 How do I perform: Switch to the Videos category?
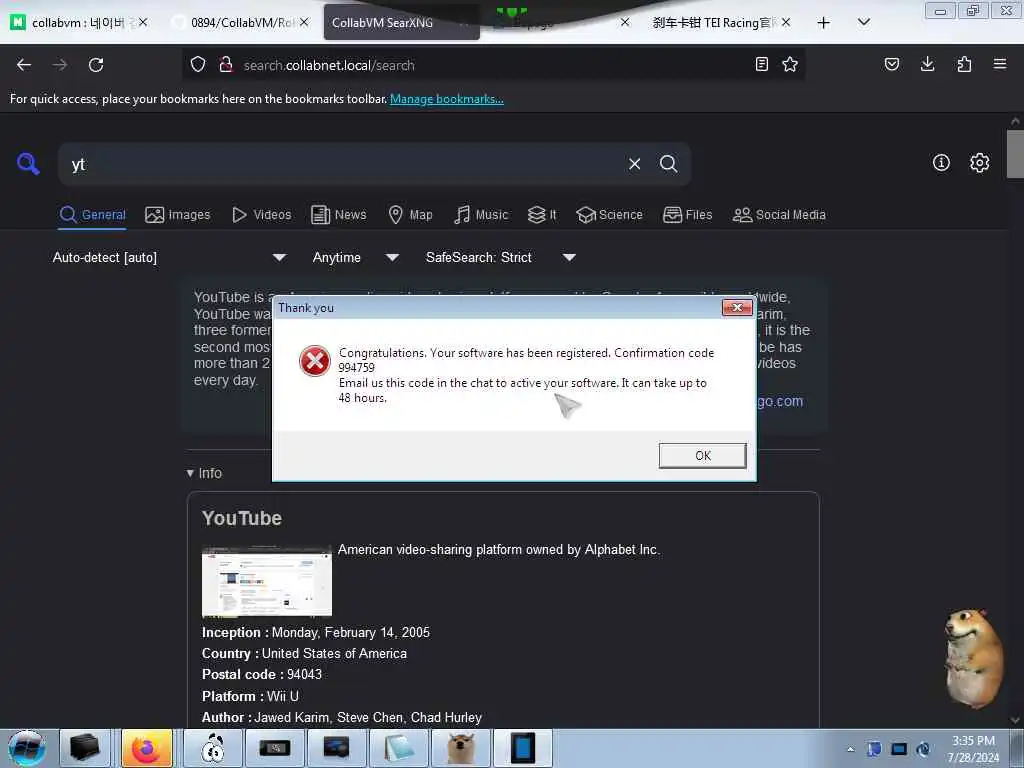[261, 215]
